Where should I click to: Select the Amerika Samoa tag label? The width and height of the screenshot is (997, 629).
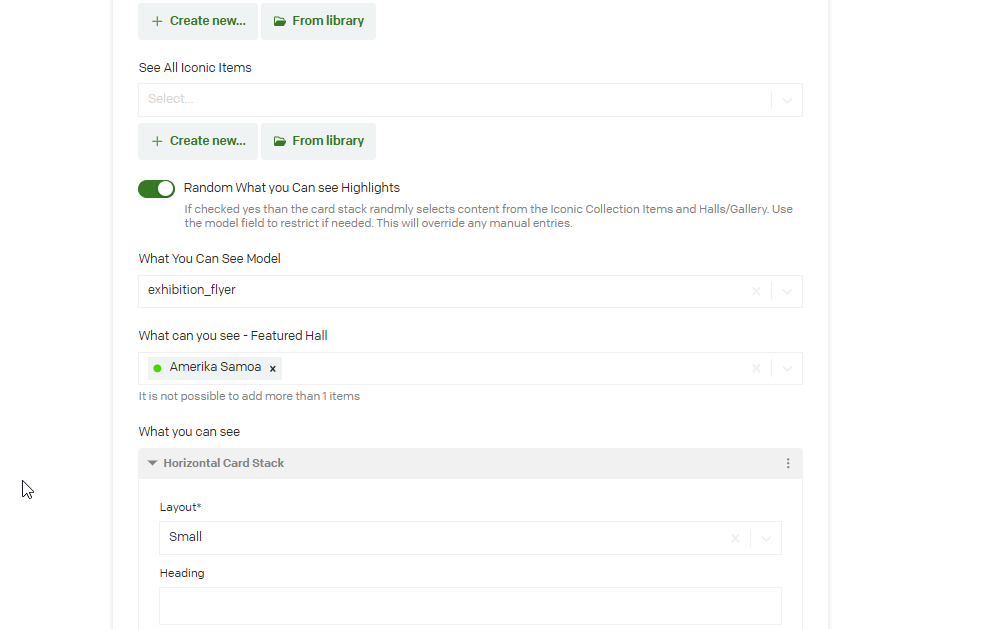coord(215,367)
